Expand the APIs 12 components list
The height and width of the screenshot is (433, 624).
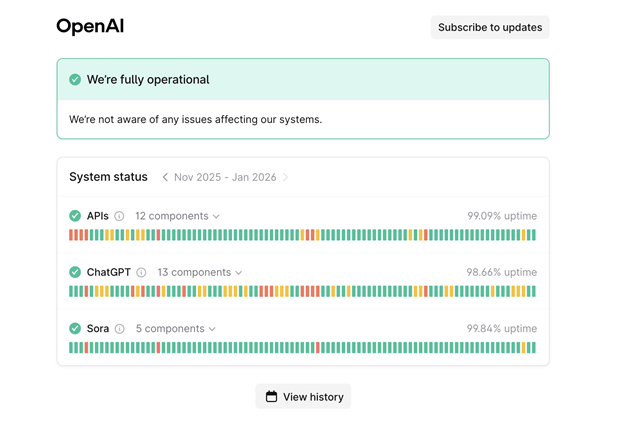point(177,216)
